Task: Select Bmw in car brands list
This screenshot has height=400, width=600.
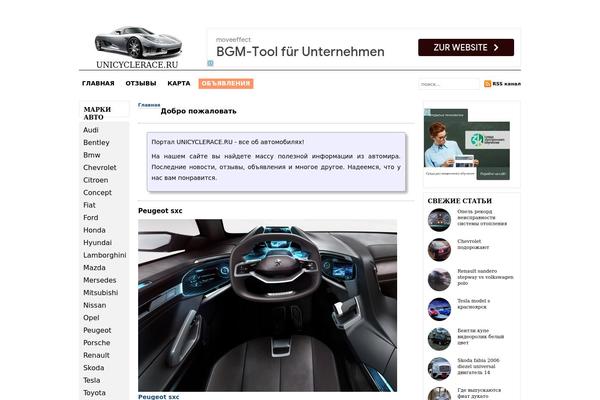Action: click(92, 155)
